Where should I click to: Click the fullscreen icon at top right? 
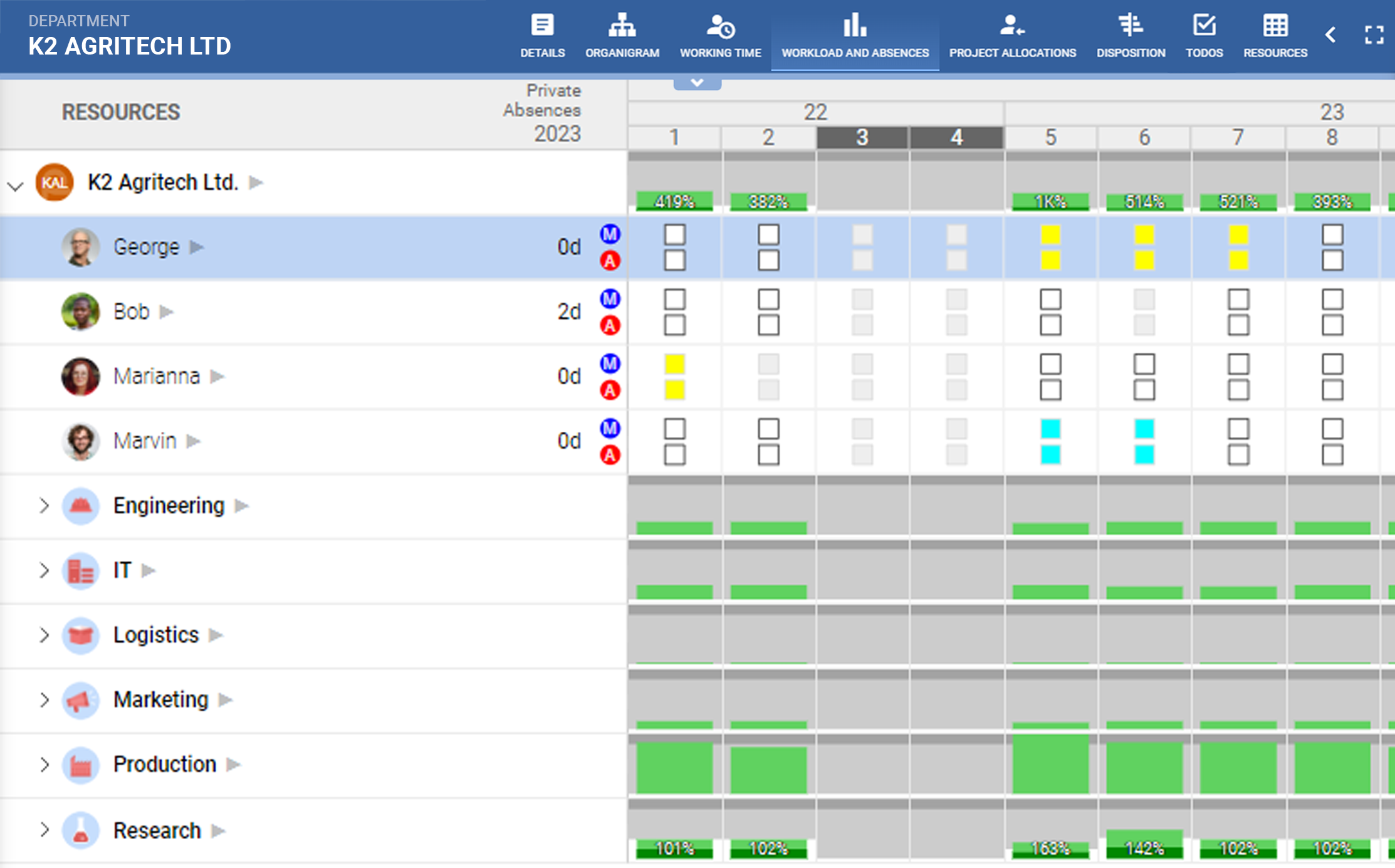click(x=1374, y=35)
